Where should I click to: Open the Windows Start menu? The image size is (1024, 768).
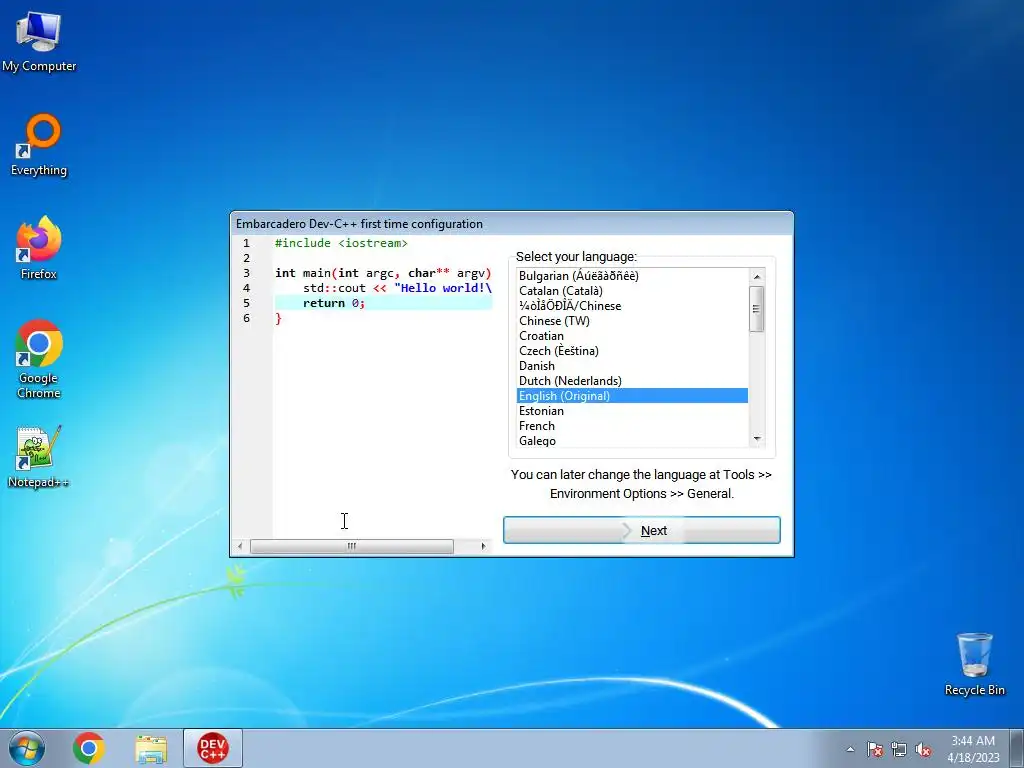pos(27,748)
